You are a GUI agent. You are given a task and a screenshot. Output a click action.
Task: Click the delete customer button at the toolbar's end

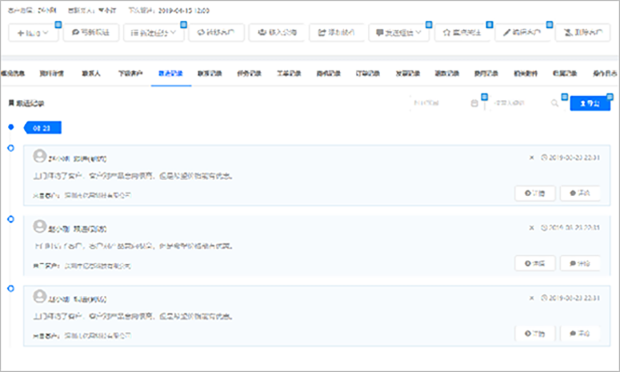point(583,32)
